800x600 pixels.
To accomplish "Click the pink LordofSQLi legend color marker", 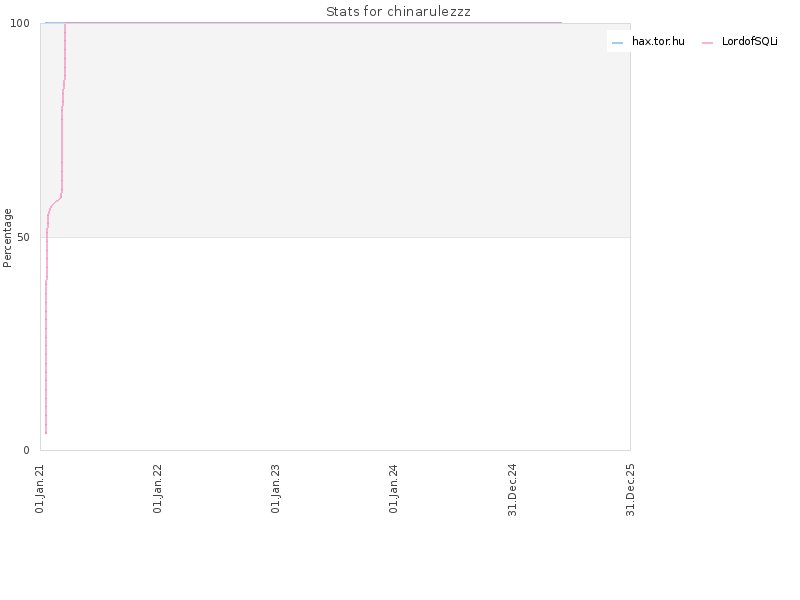I will click(x=707, y=43).
